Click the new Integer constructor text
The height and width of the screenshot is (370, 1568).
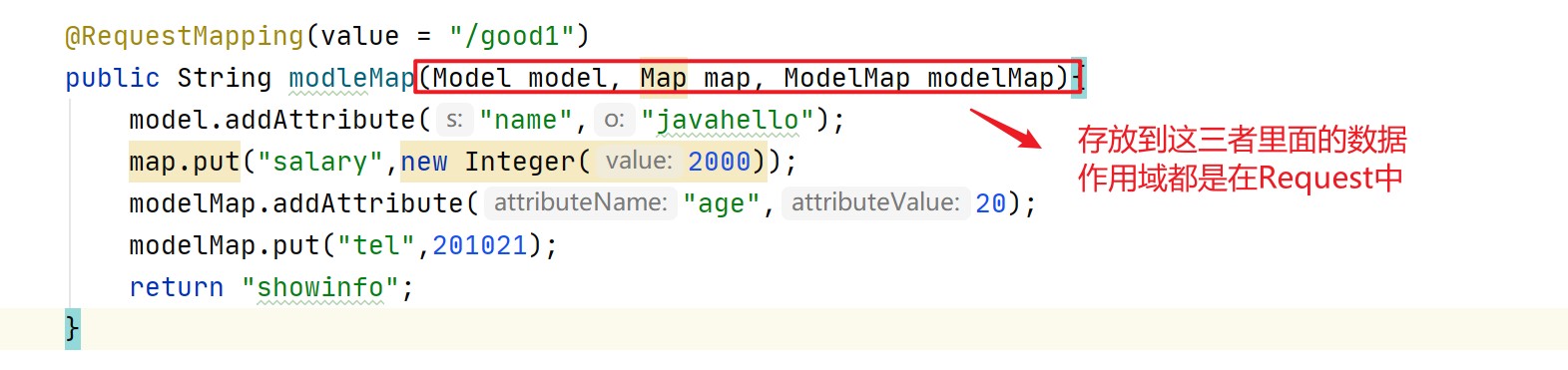[x=488, y=162]
